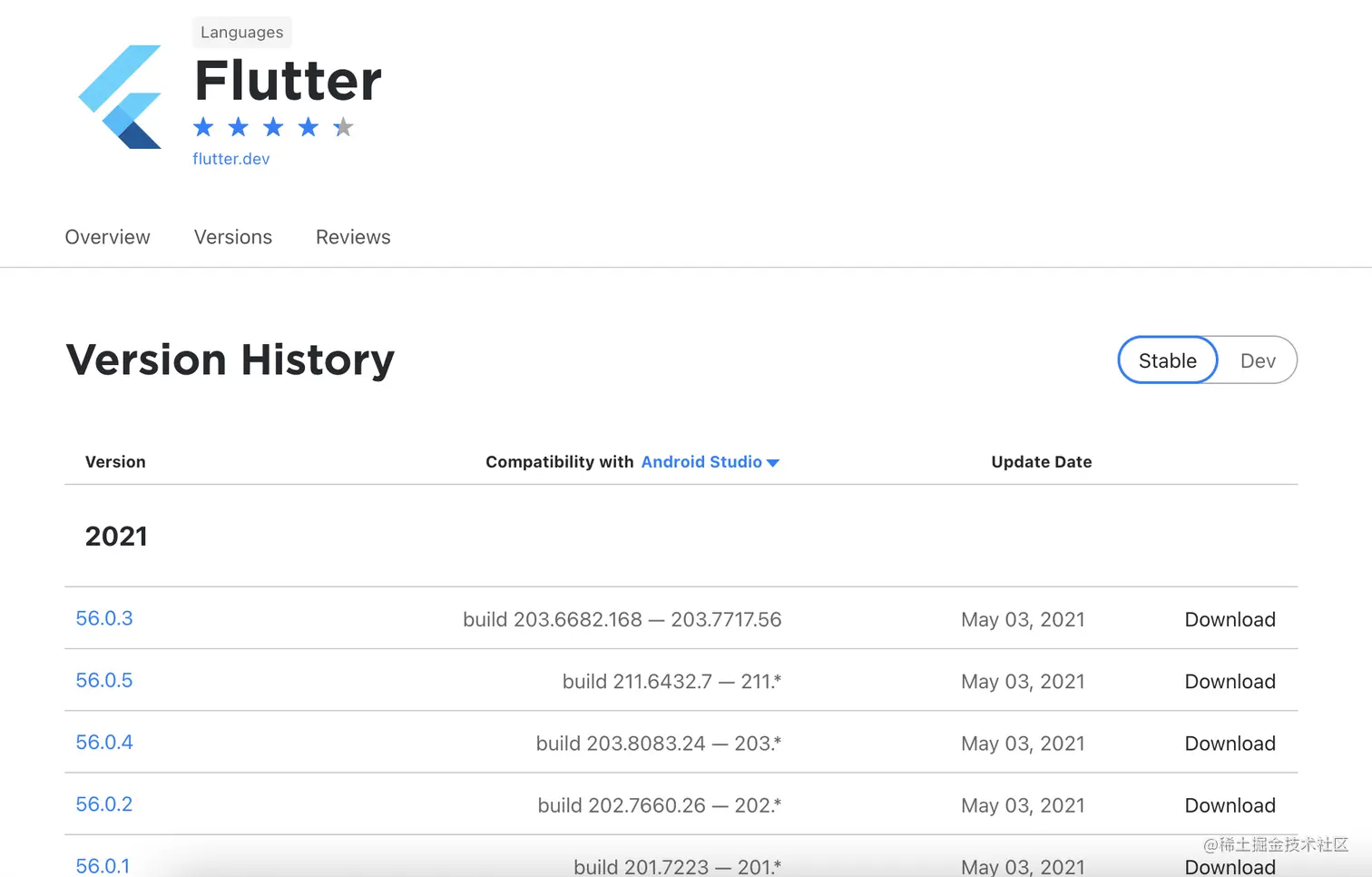Select the Stable channel toggle
The width and height of the screenshot is (1372, 877).
1167,360
